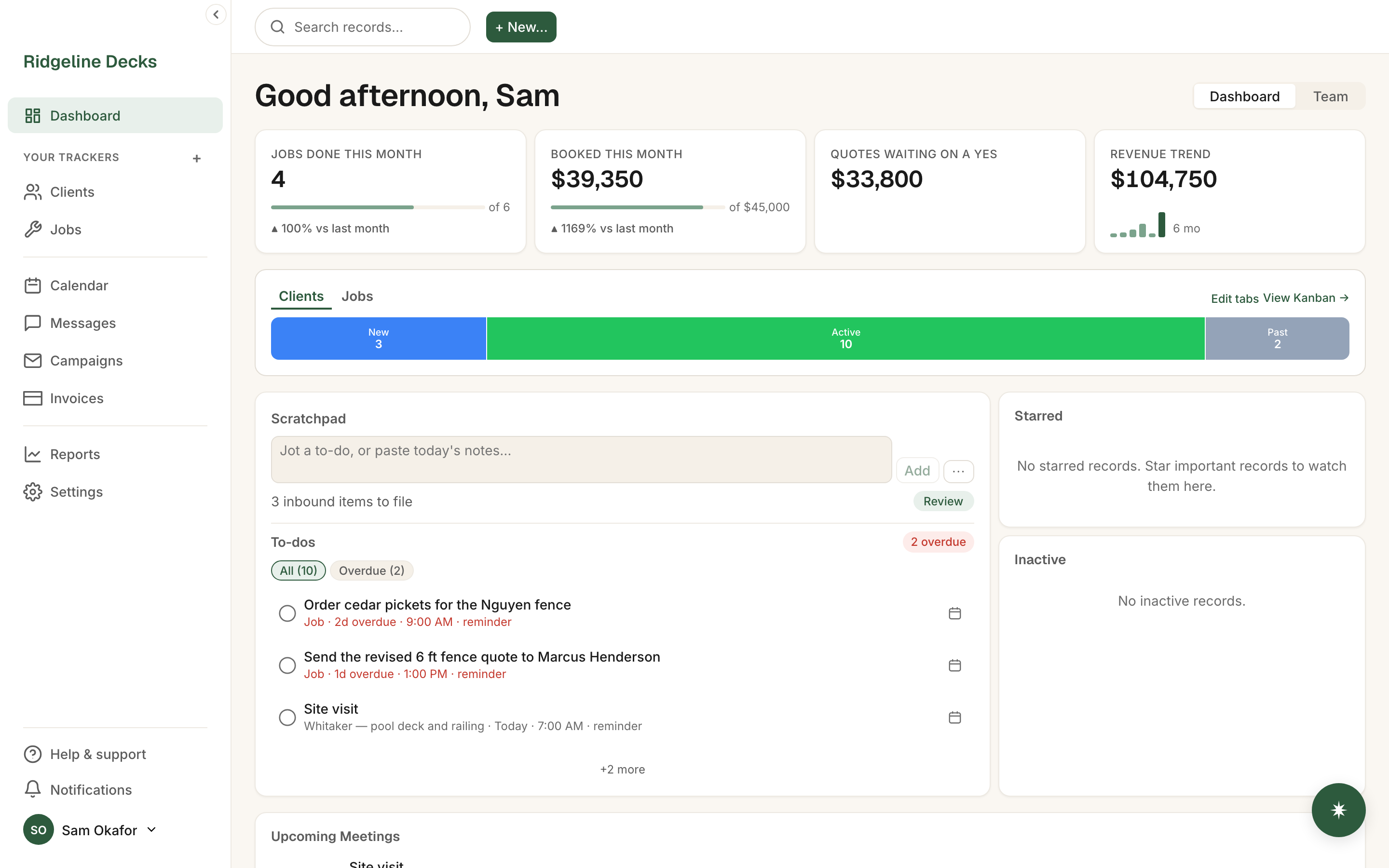Mark Order cedar pickets to-do complete
The image size is (1389, 868).
point(287,613)
